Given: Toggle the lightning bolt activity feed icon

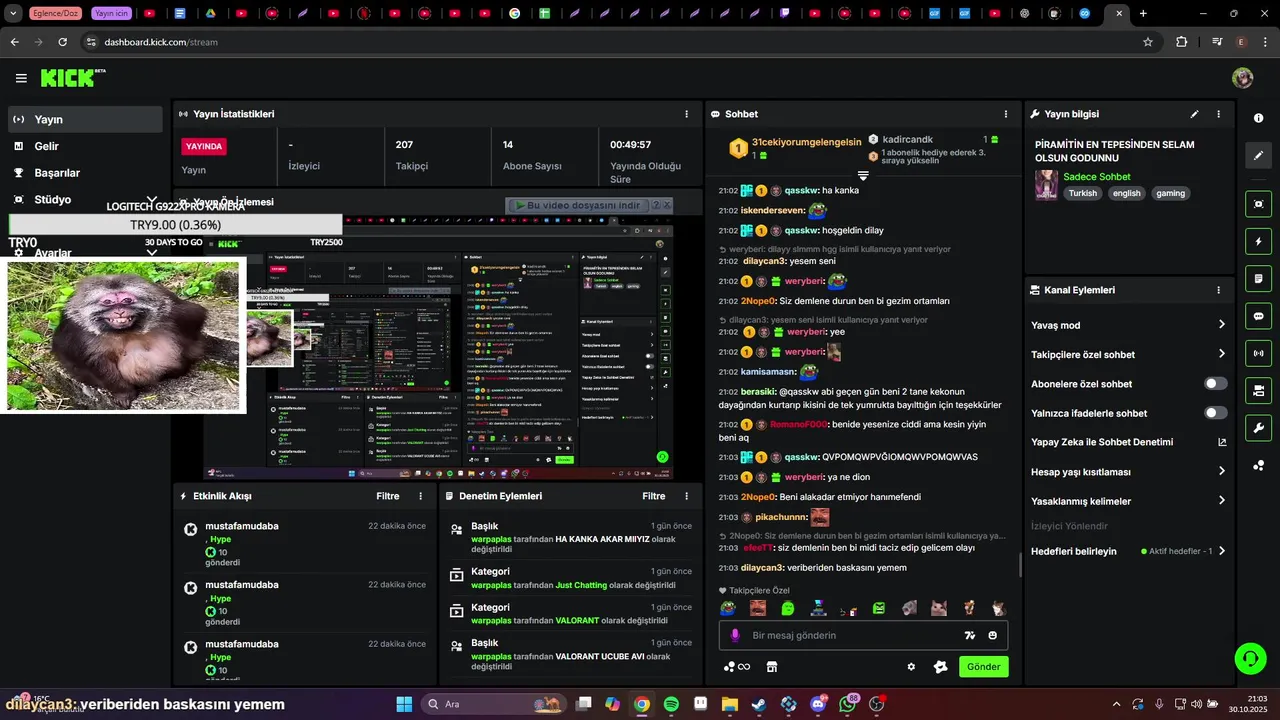Looking at the screenshot, I should (1258, 241).
